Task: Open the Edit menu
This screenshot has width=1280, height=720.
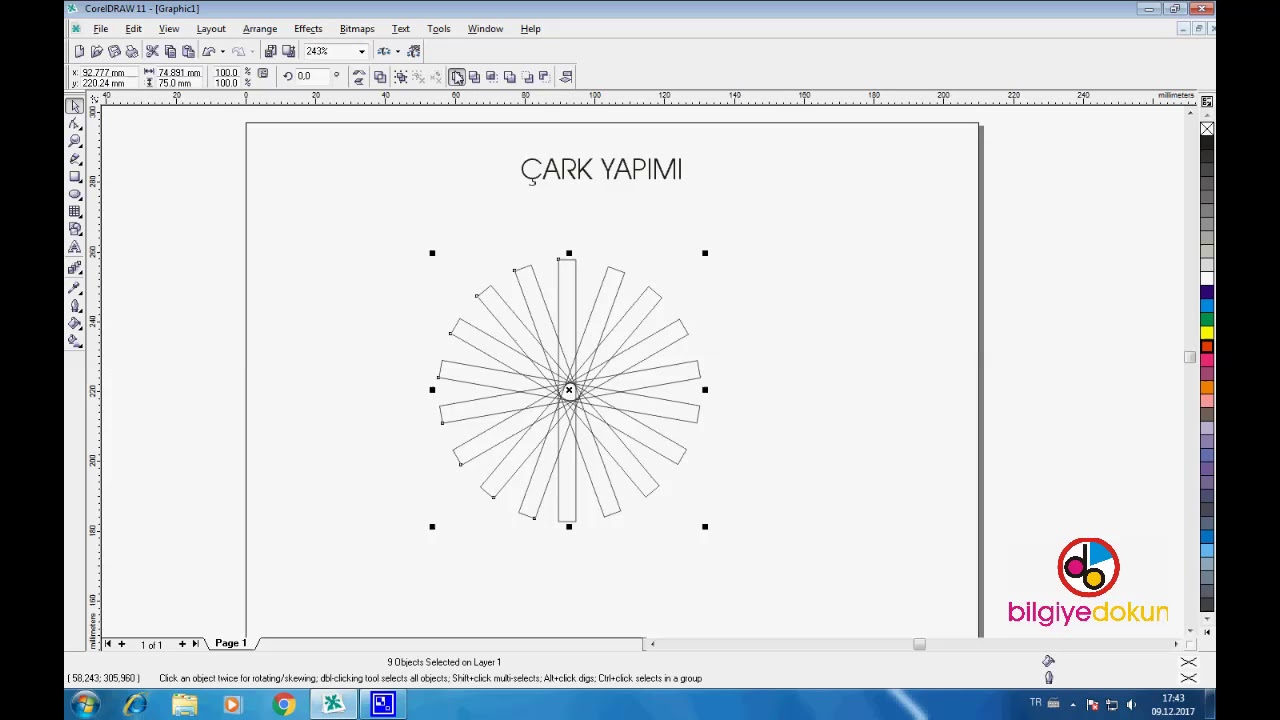Action: (x=133, y=29)
